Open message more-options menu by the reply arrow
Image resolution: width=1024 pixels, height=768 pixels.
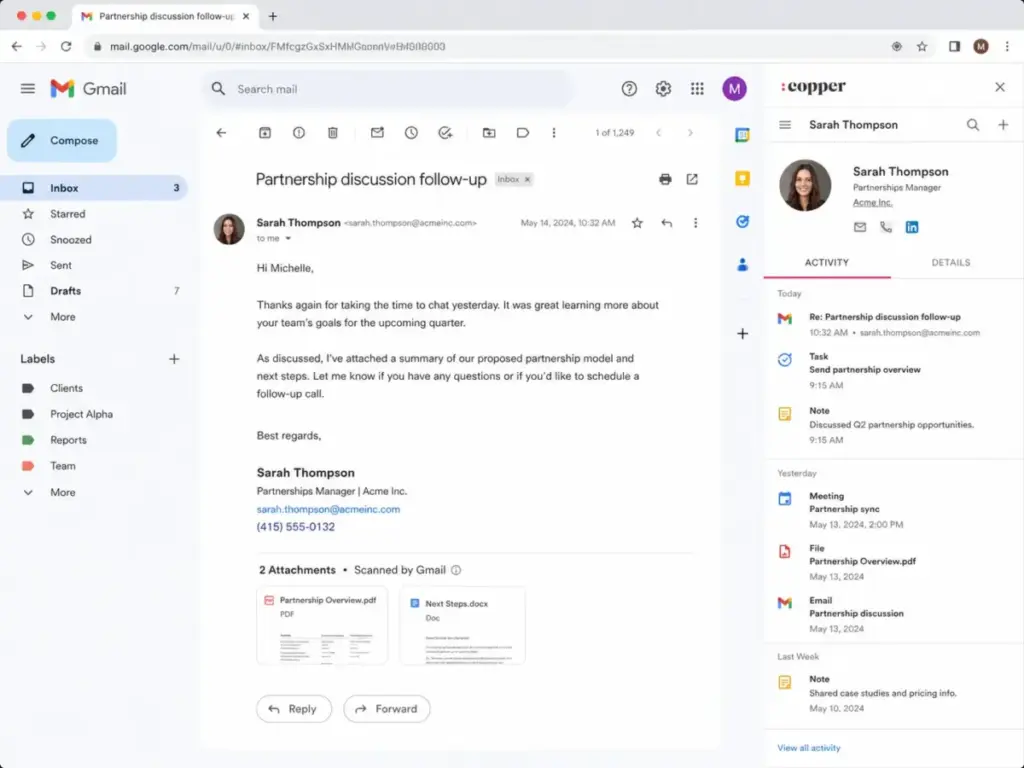(x=696, y=223)
